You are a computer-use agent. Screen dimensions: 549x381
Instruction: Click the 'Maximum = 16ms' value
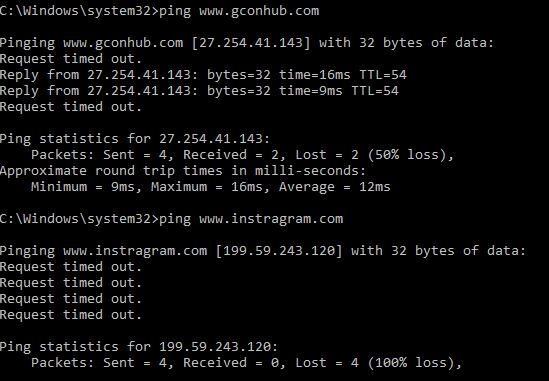[x=207, y=187]
